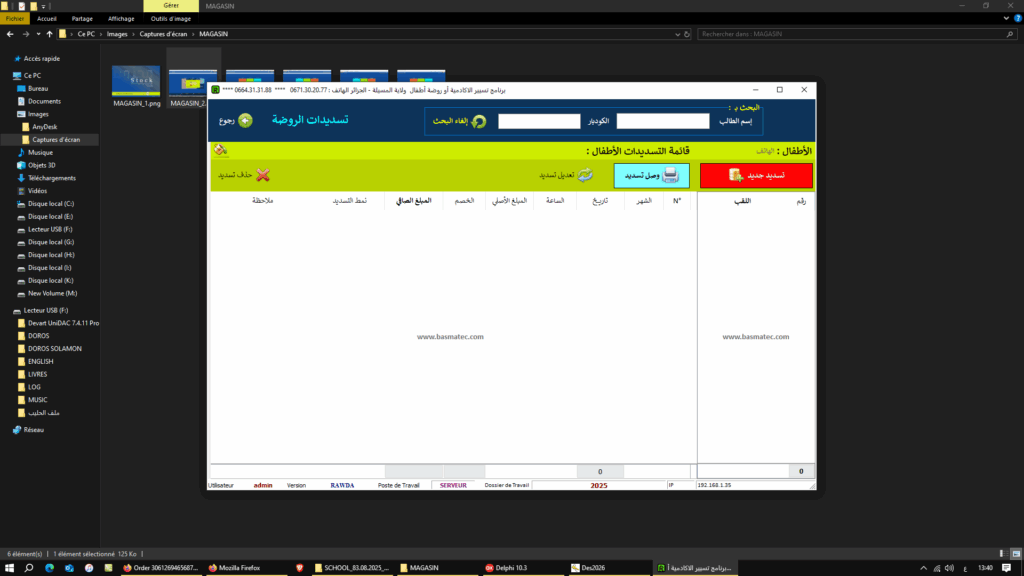This screenshot has height=576, width=1024.
Task: Click the red new payment button
Action: click(756, 175)
